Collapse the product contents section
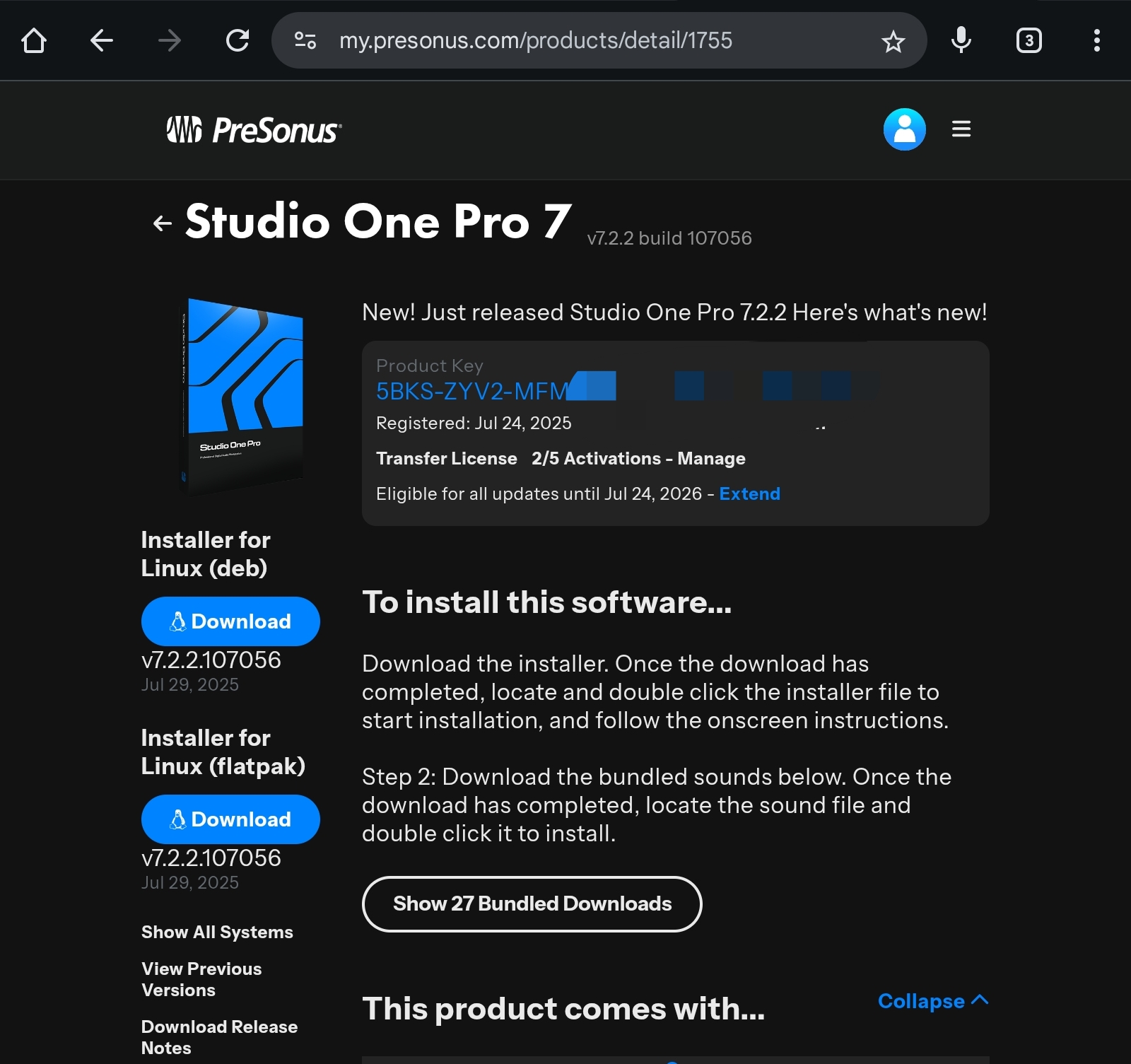 click(933, 1001)
